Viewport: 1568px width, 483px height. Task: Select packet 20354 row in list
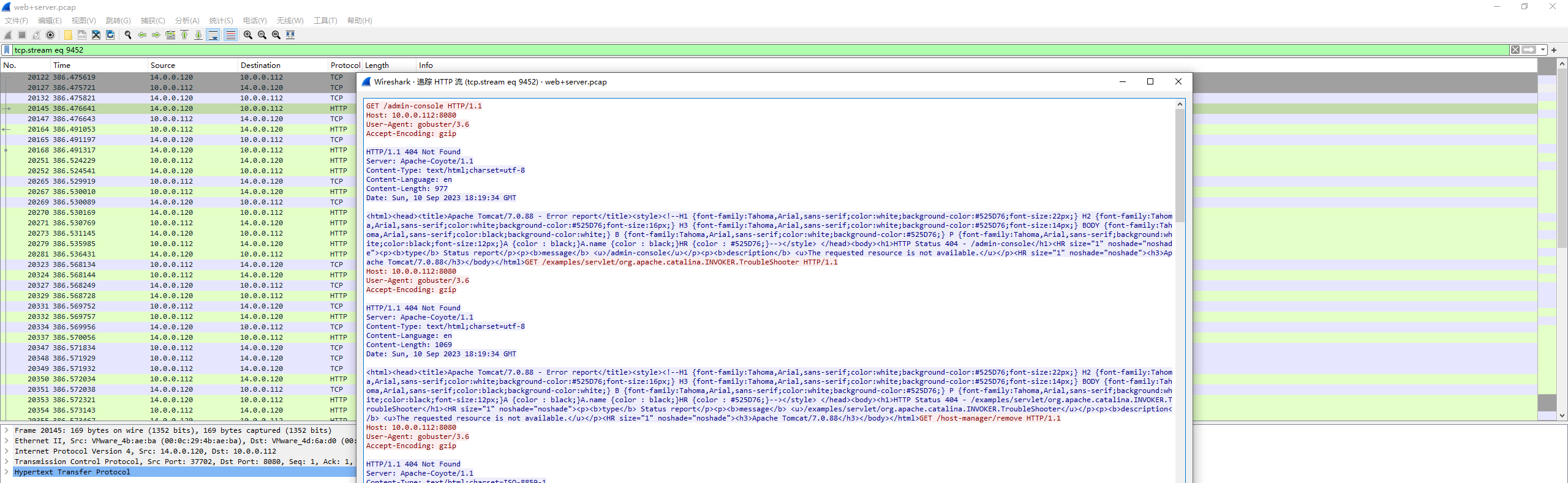[x=178, y=410]
